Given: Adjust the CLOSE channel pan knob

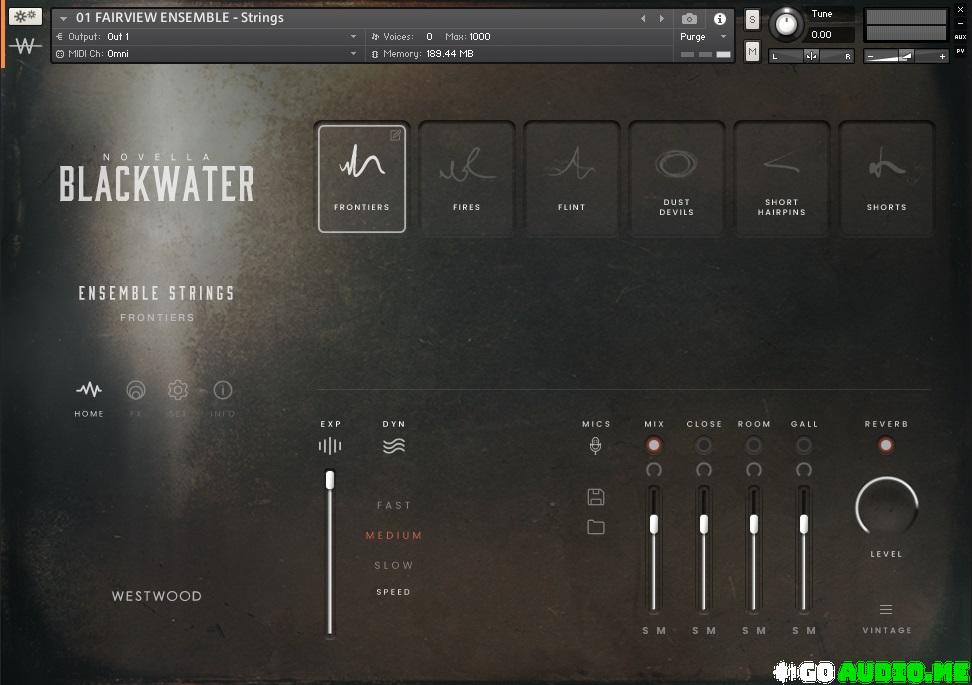Looking at the screenshot, I should [704, 470].
